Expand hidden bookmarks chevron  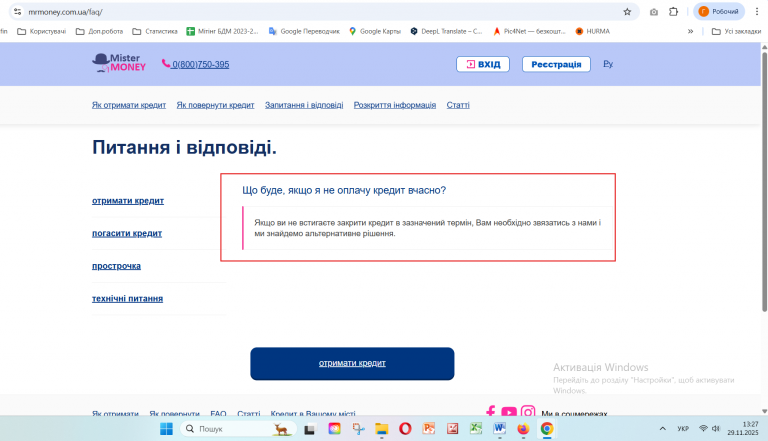690,31
